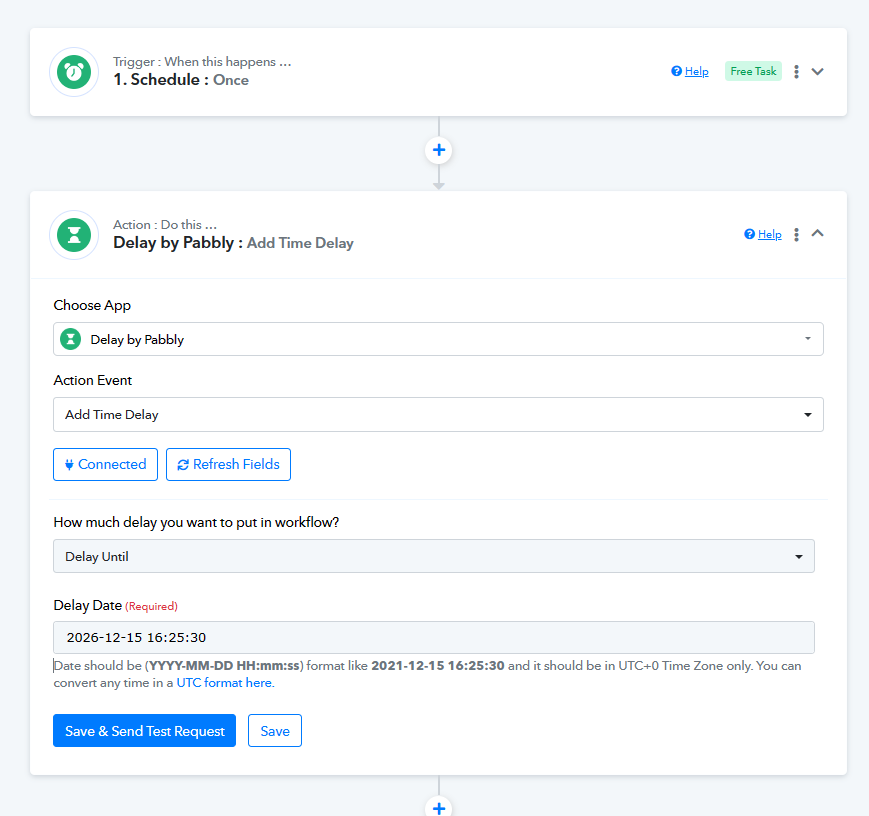The image size is (869, 816).
Task: Click the caret arrow in Choose App field
Action: (x=807, y=339)
